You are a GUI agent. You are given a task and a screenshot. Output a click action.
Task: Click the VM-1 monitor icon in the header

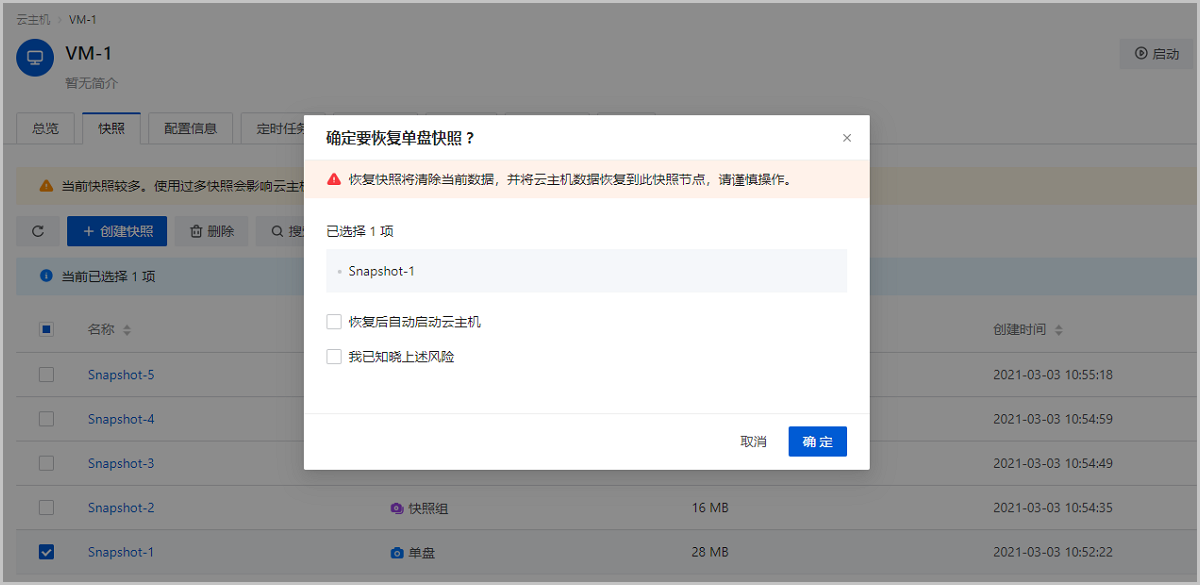click(x=34, y=57)
